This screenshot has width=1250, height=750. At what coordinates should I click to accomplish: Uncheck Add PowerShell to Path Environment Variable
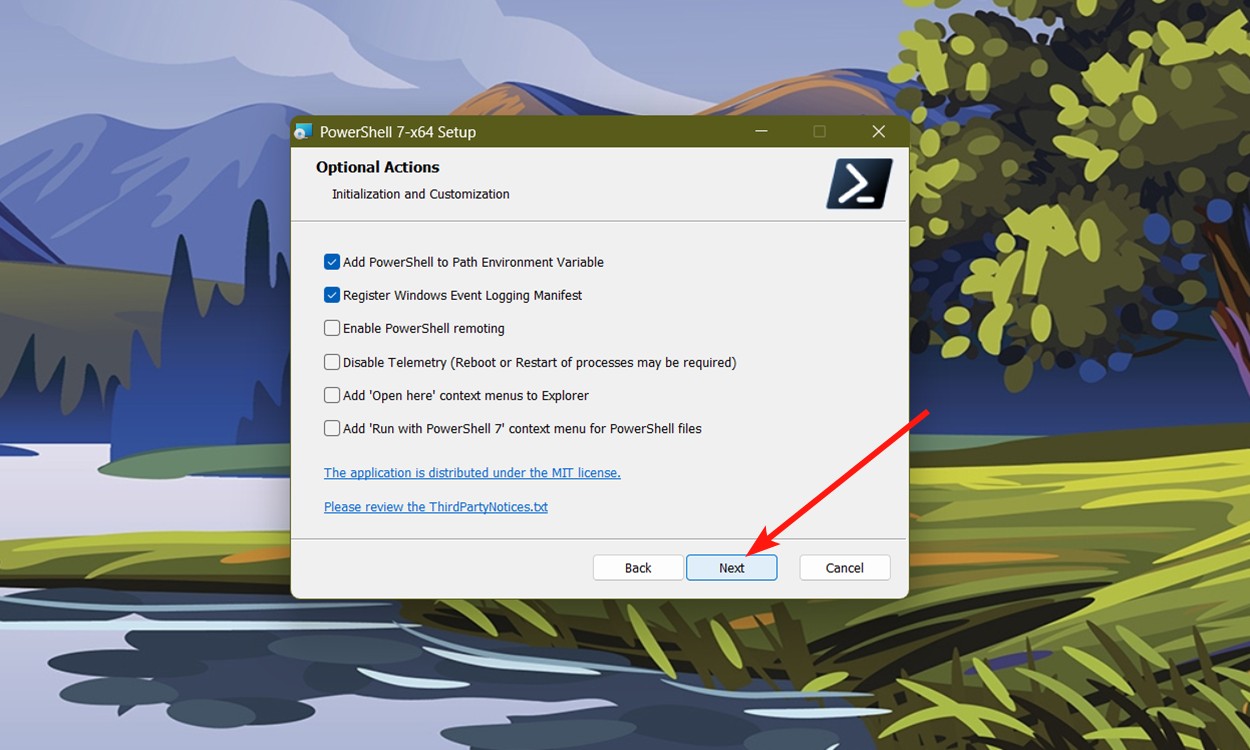point(332,261)
